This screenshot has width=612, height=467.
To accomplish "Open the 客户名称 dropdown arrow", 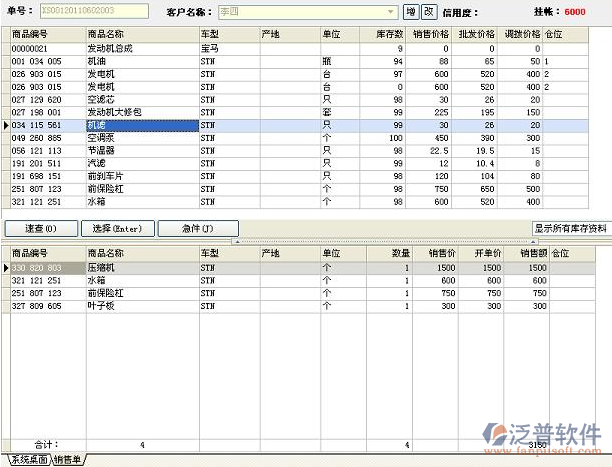I will (x=392, y=12).
